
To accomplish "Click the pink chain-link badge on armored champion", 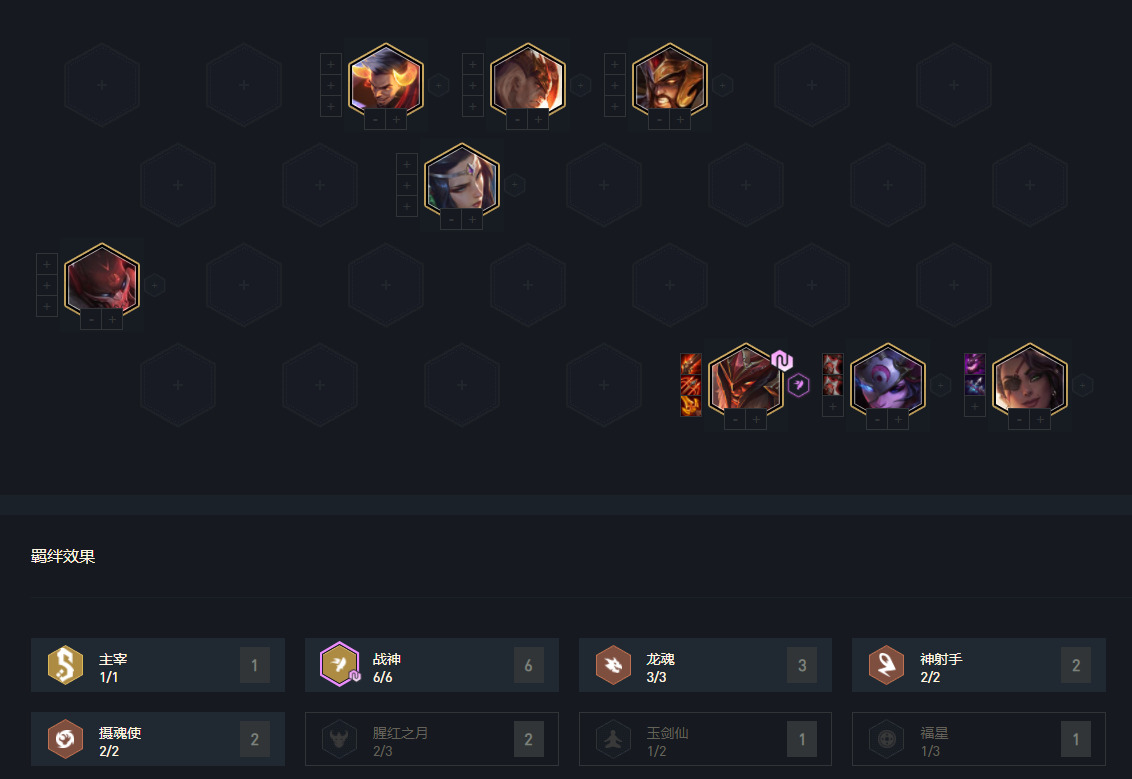I will pyautogui.click(x=782, y=360).
